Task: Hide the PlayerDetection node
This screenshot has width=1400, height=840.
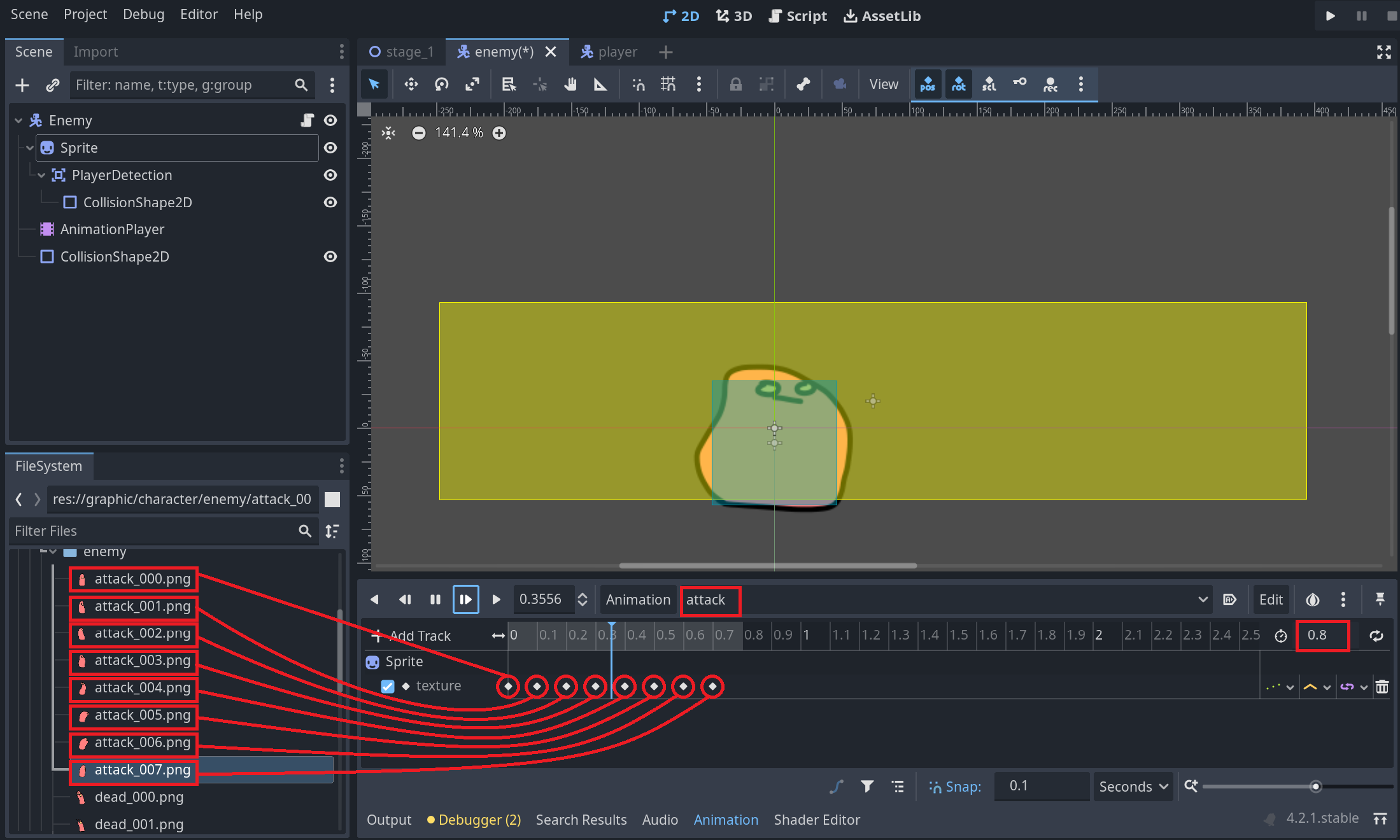Action: [330, 175]
